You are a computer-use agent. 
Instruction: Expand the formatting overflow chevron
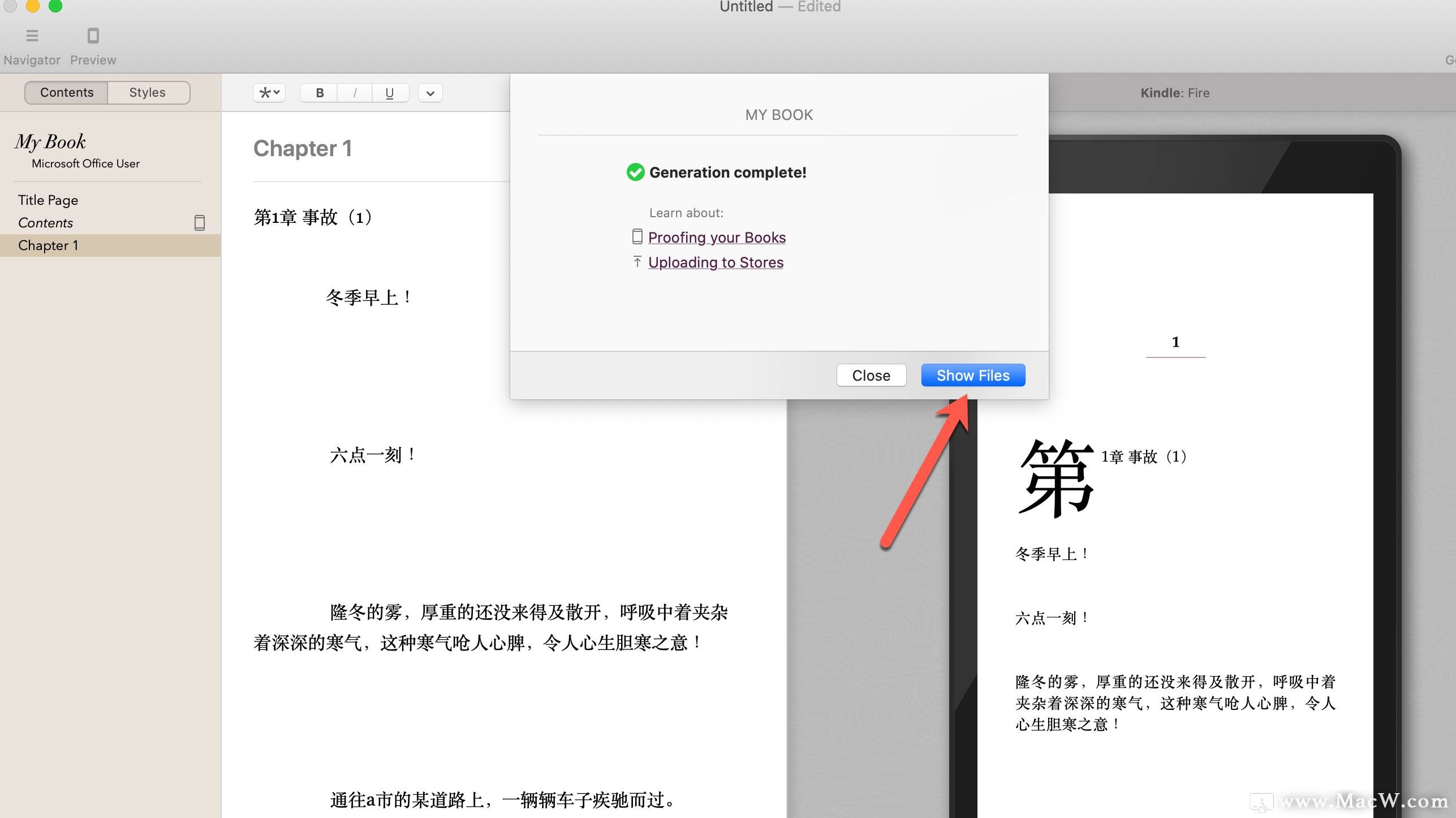coord(430,92)
